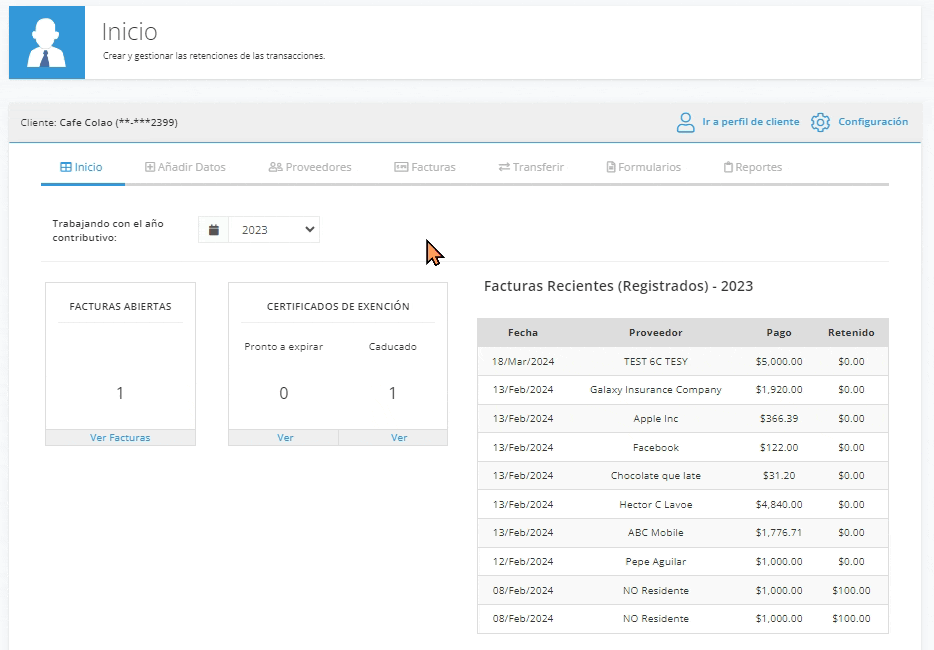This screenshot has height=650, width=934.
Task: Open Ir a perfil de cliente link
Action: click(751, 122)
